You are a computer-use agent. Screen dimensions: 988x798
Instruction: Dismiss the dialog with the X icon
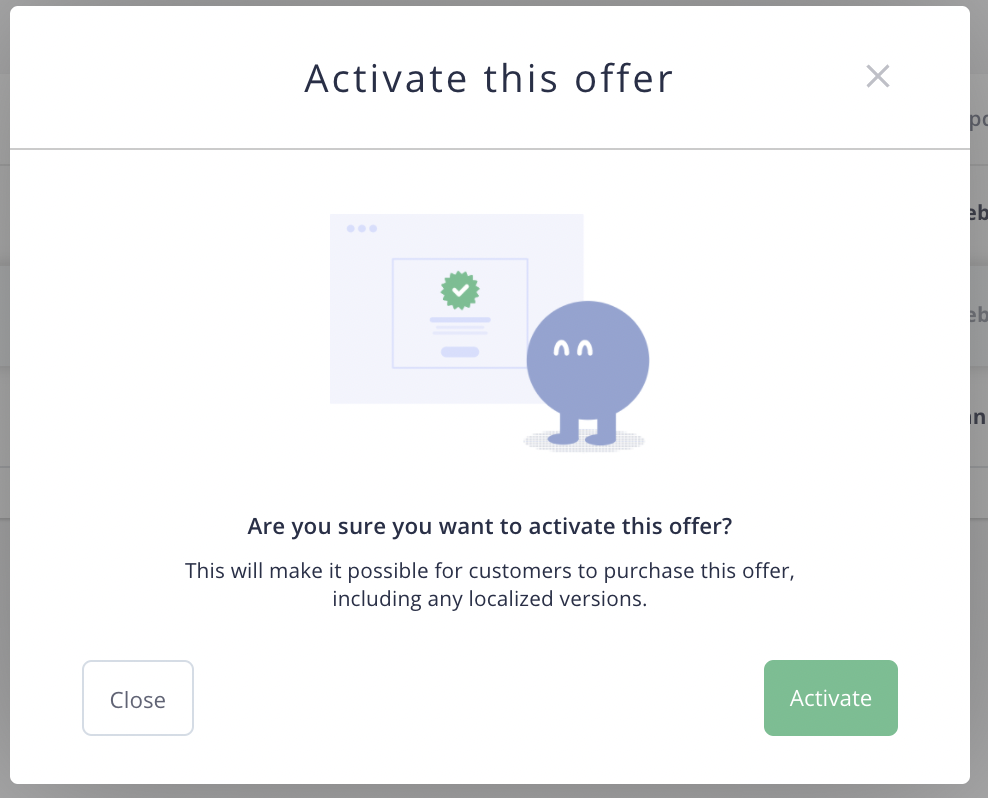click(877, 76)
